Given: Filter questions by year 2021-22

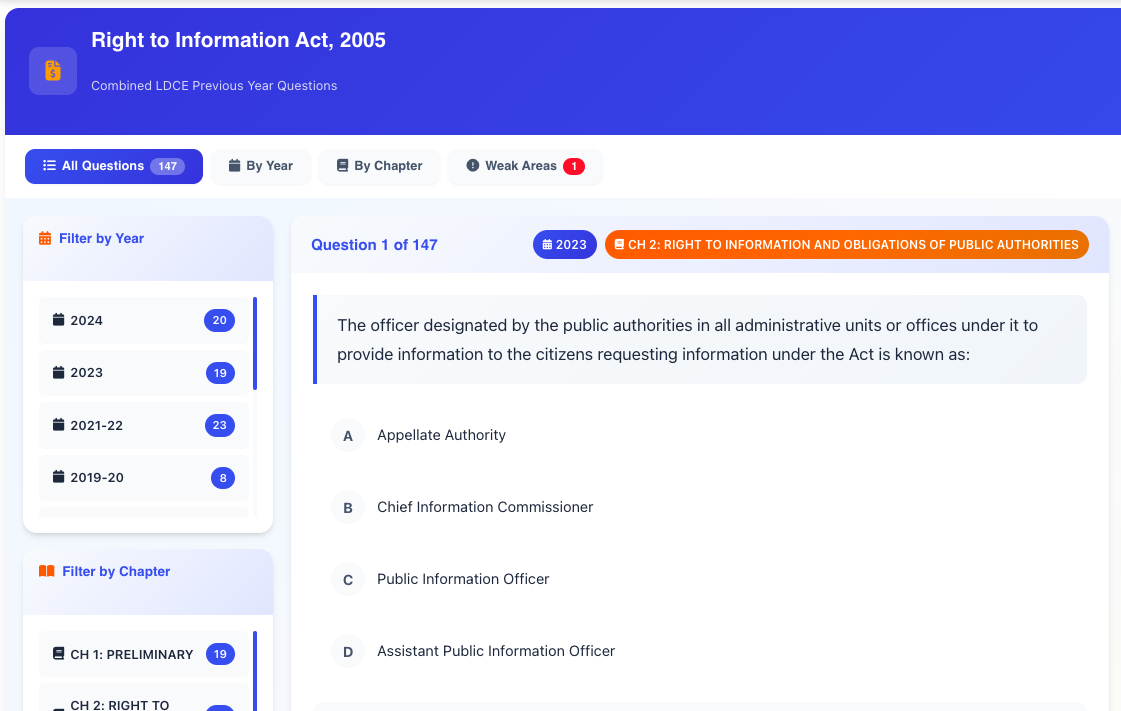Looking at the screenshot, I should click(143, 426).
